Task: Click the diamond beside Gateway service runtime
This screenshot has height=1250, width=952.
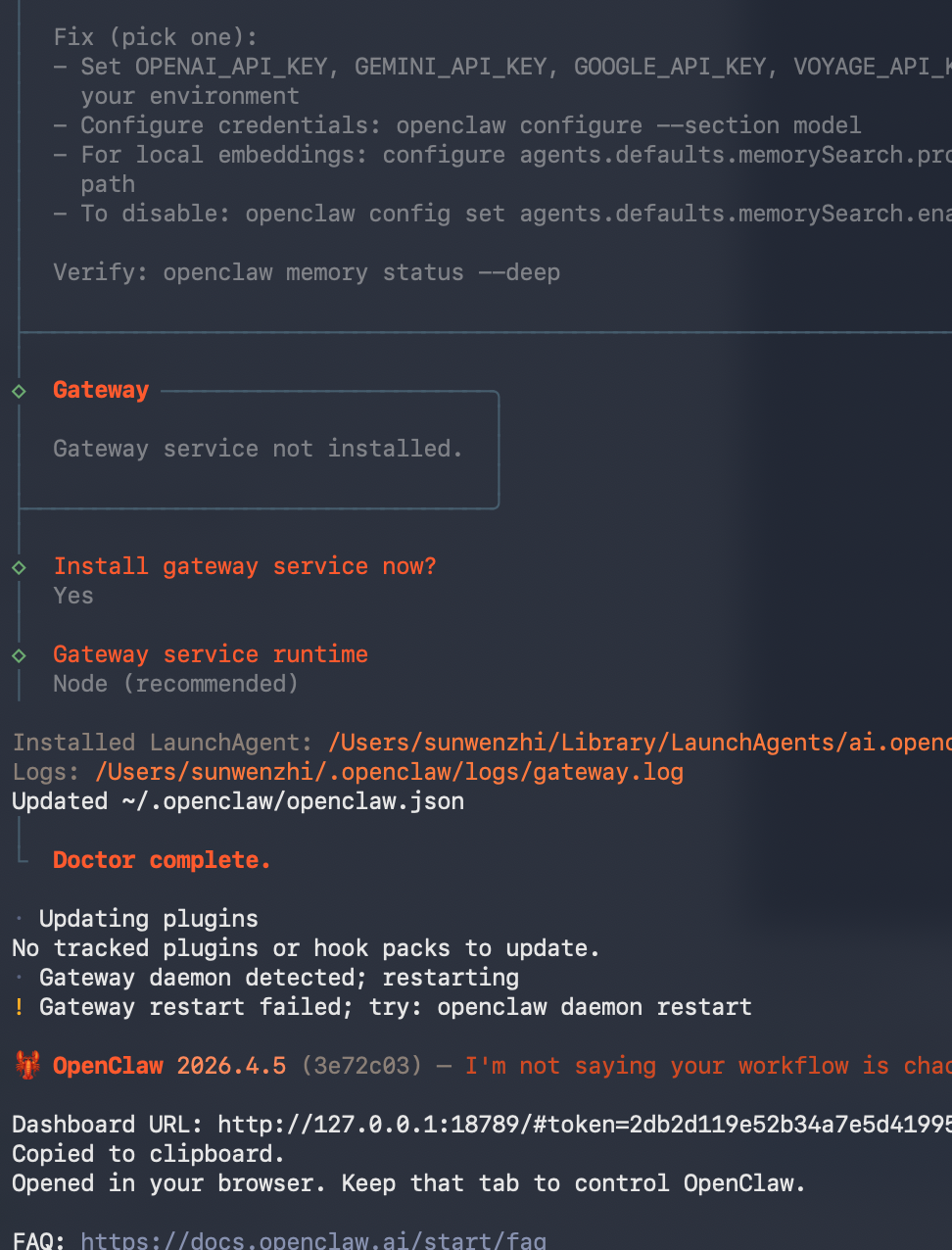Action: 19,654
